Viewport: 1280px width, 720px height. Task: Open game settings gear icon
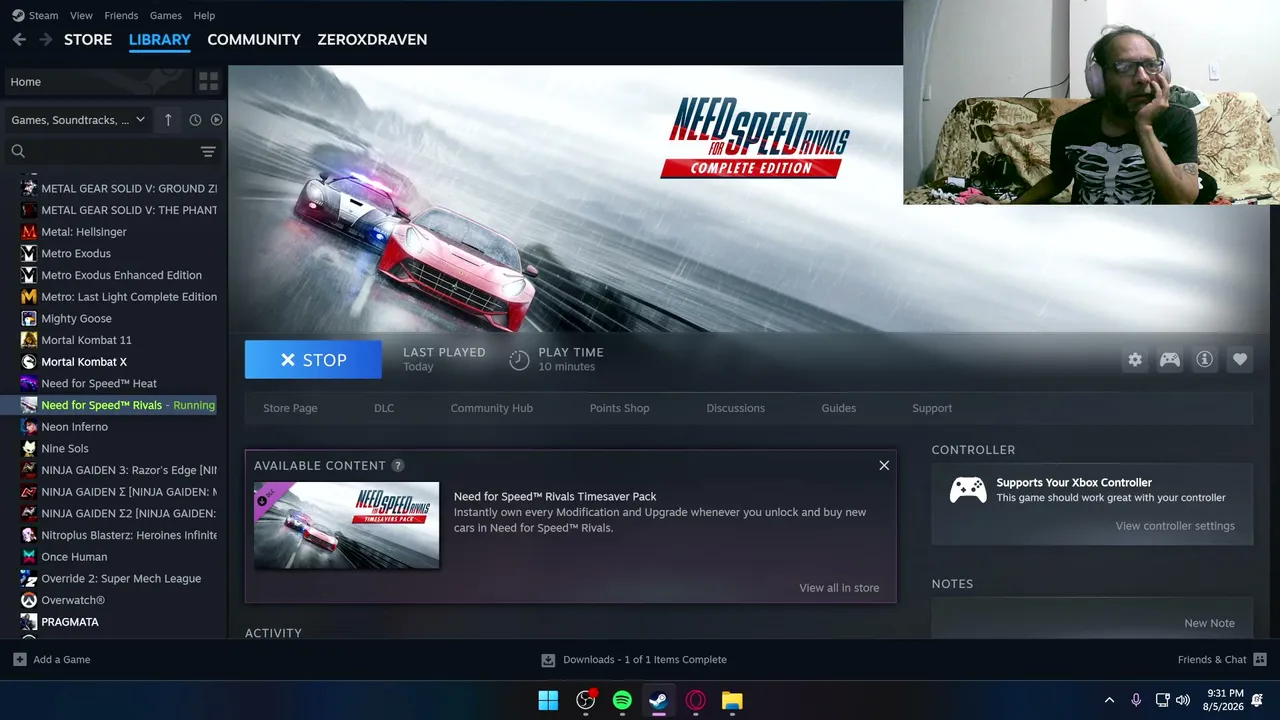coord(1135,360)
